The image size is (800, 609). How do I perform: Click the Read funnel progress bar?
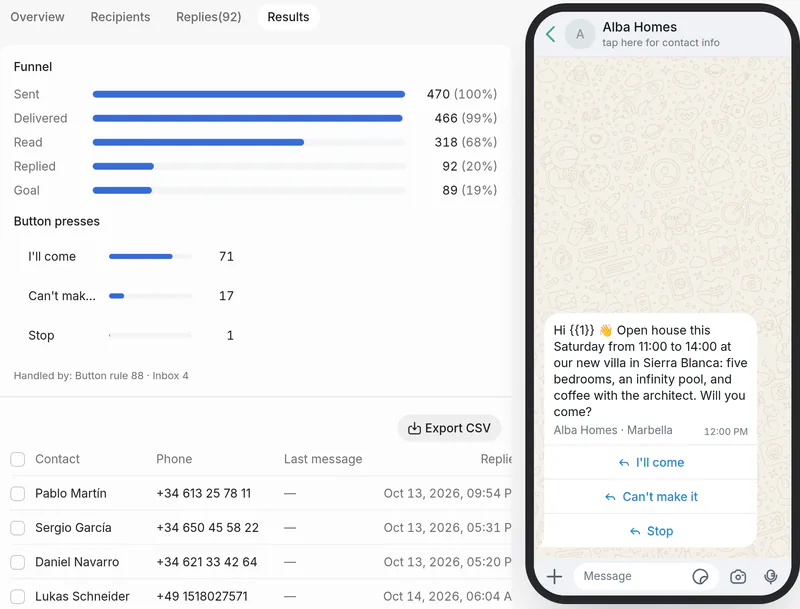pyautogui.click(x=248, y=142)
